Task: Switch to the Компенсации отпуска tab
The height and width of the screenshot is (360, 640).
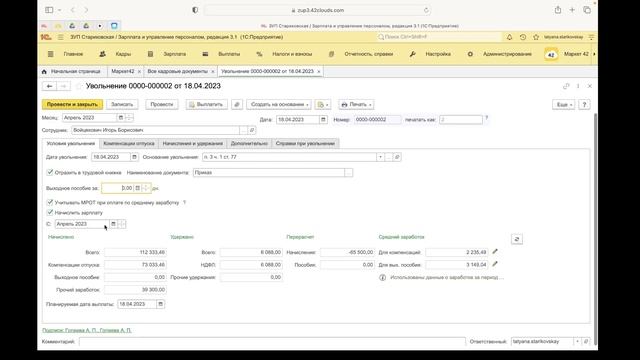Action: point(129,144)
